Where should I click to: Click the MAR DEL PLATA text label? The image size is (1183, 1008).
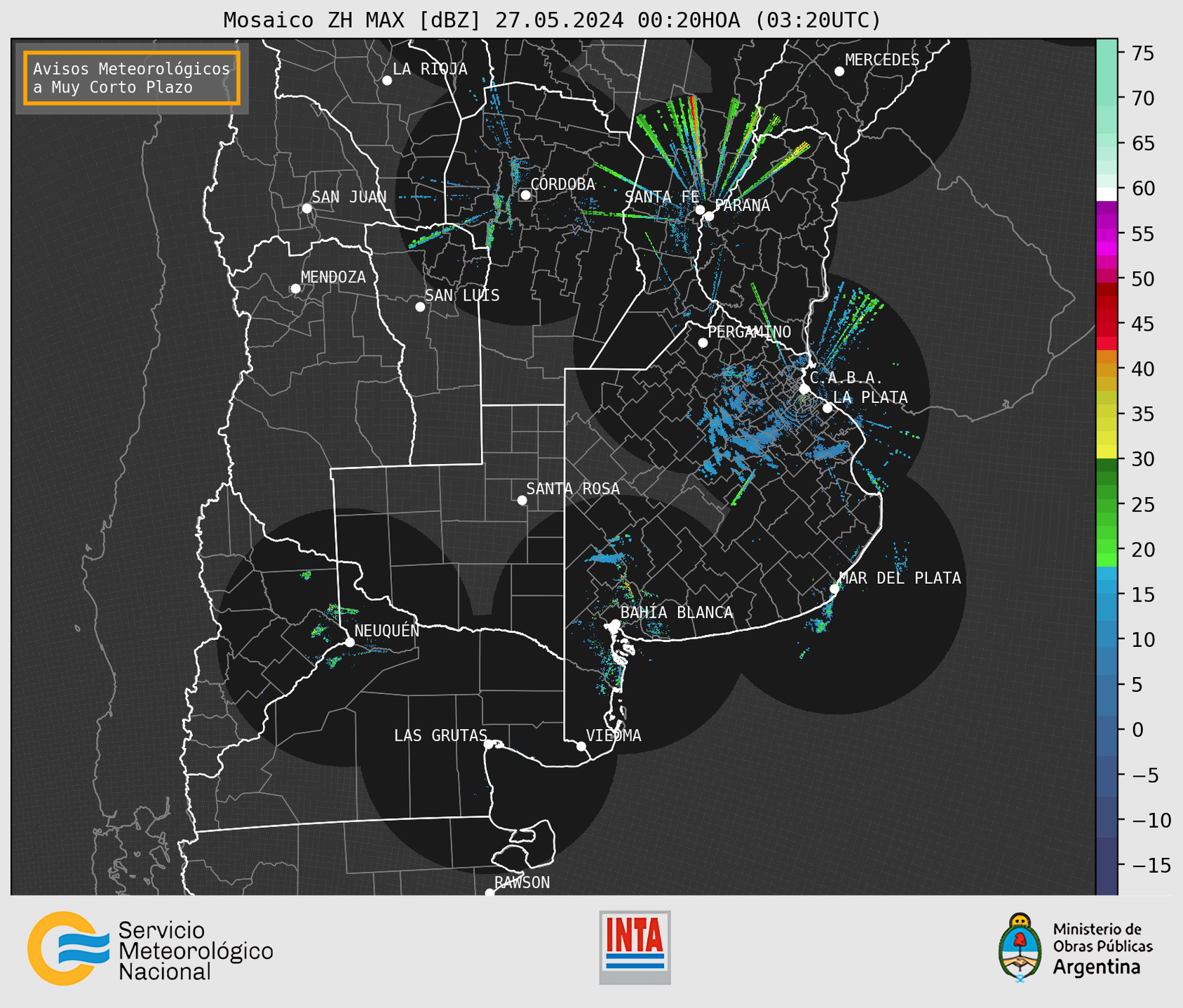pos(900,578)
